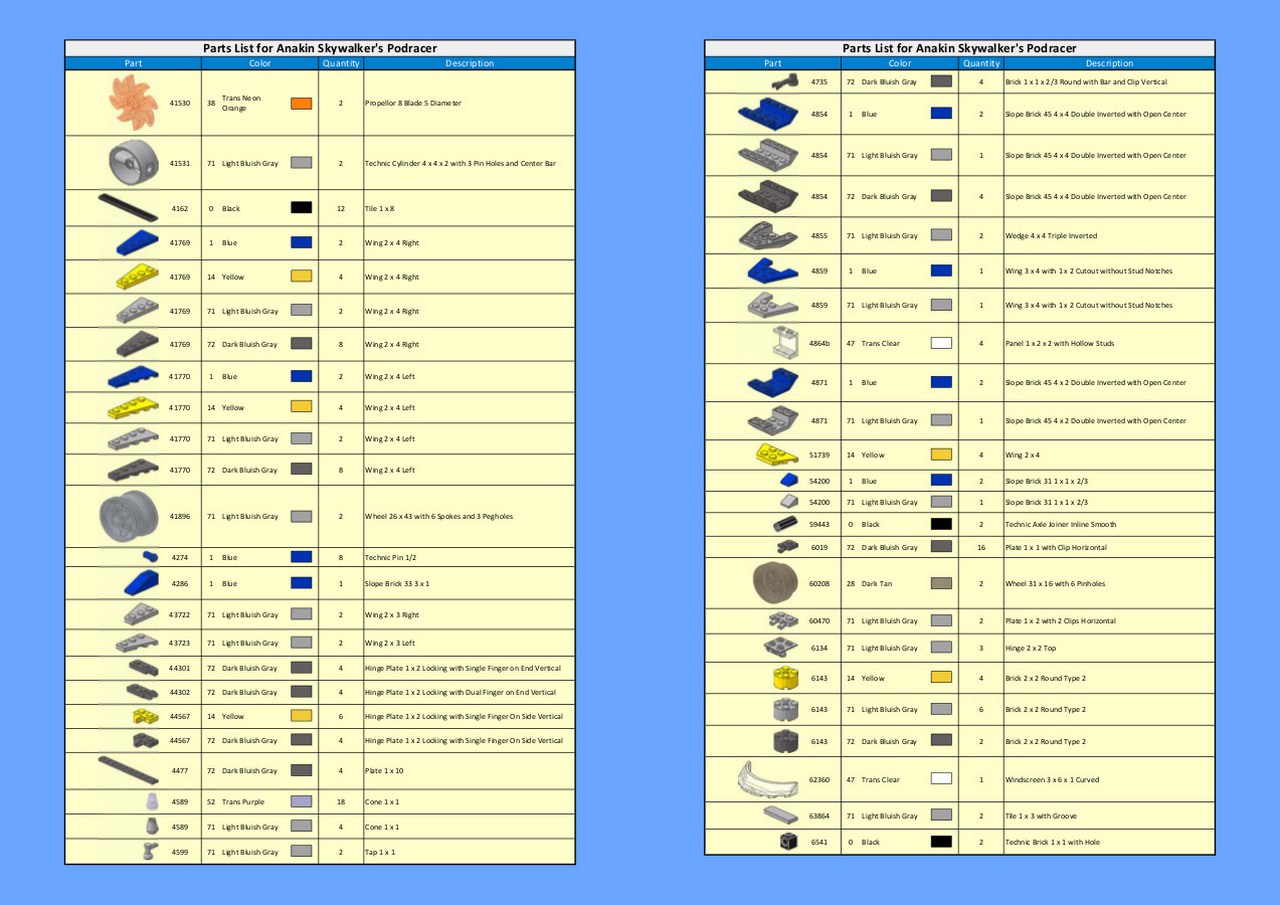Screen dimensions: 1280x905
Task: Select the Tap 1 x 1 part image
Action: 151,852
